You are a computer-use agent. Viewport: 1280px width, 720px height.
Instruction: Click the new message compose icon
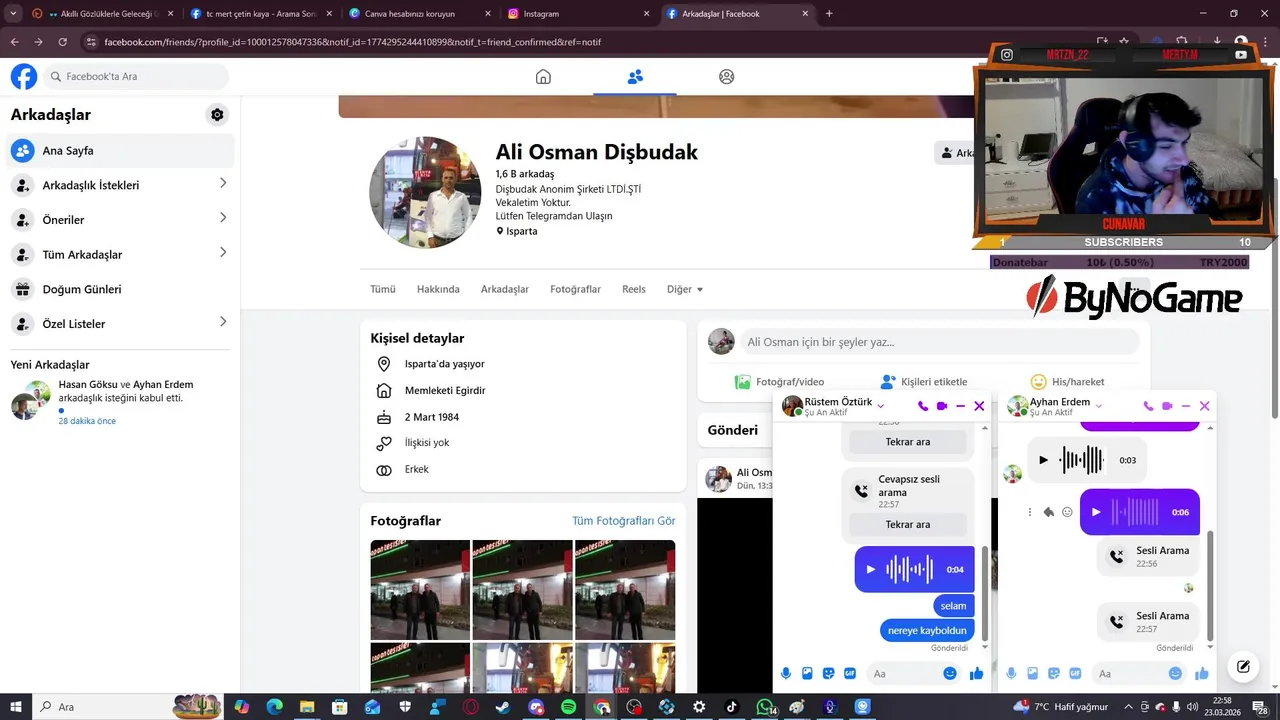click(x=1243, y=666)
